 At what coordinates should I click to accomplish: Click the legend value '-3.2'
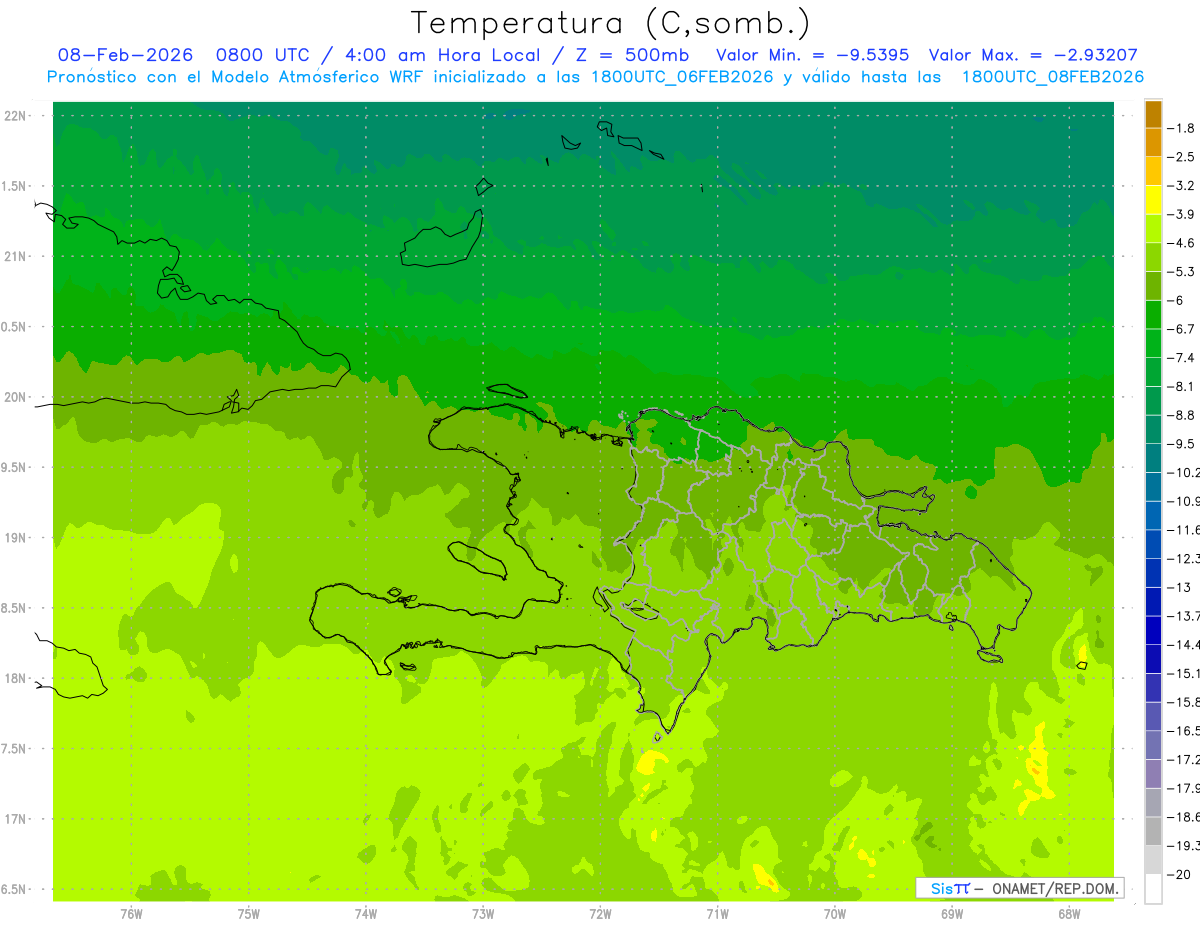[1182, 186]
